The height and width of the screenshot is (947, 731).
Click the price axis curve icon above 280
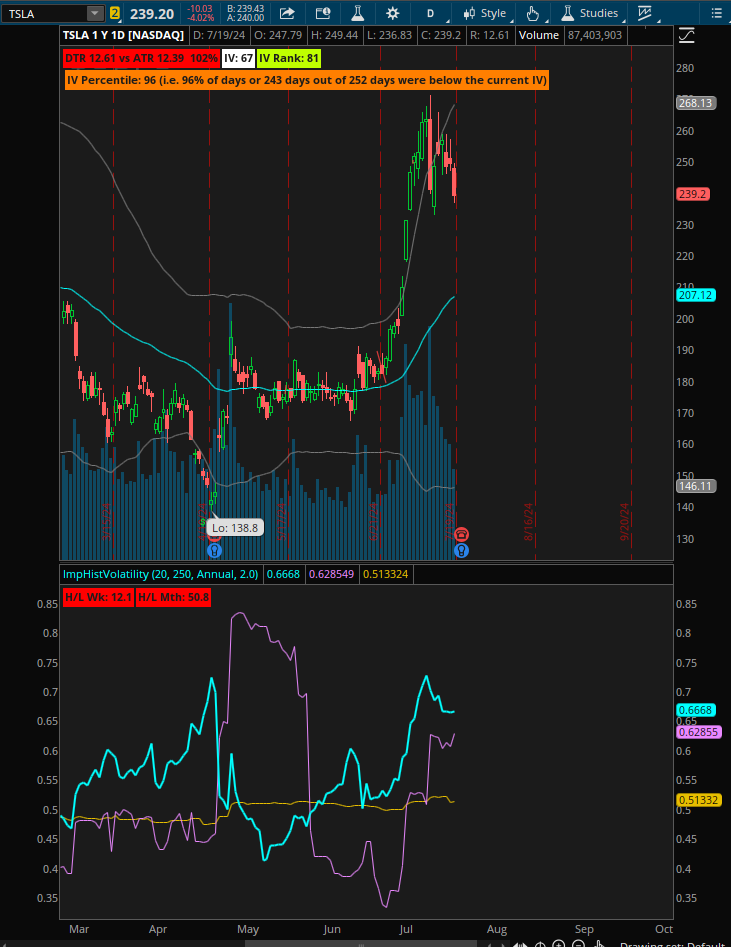(686, 36)
